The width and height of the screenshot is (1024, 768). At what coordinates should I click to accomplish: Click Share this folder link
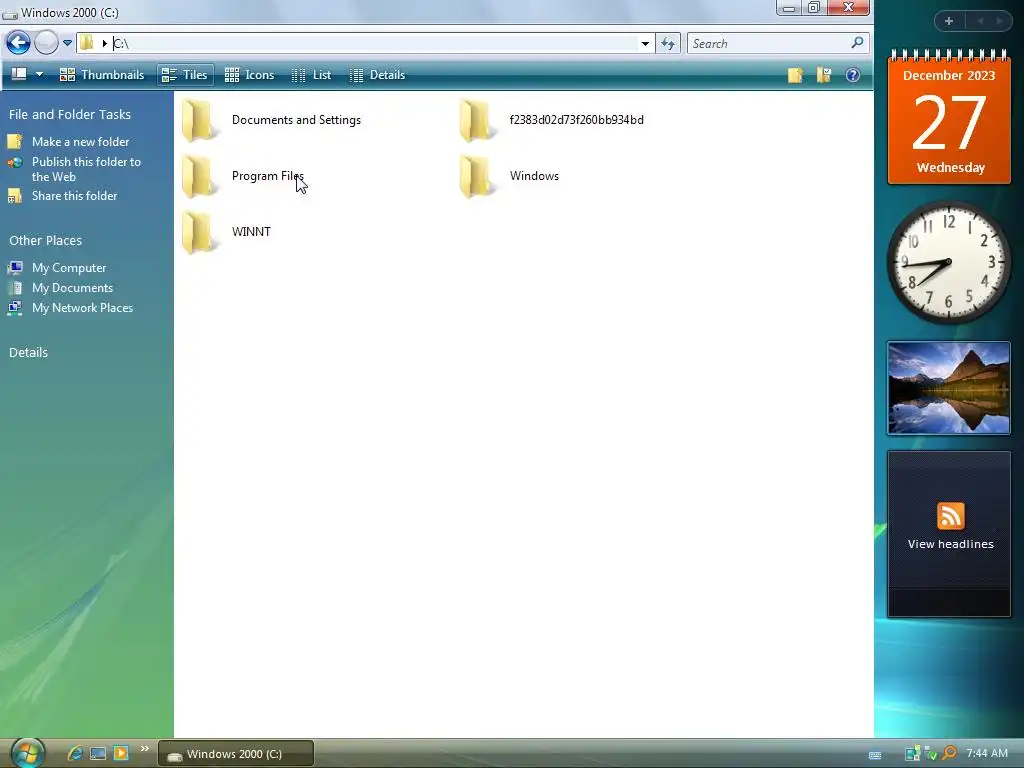pos(74,196)
